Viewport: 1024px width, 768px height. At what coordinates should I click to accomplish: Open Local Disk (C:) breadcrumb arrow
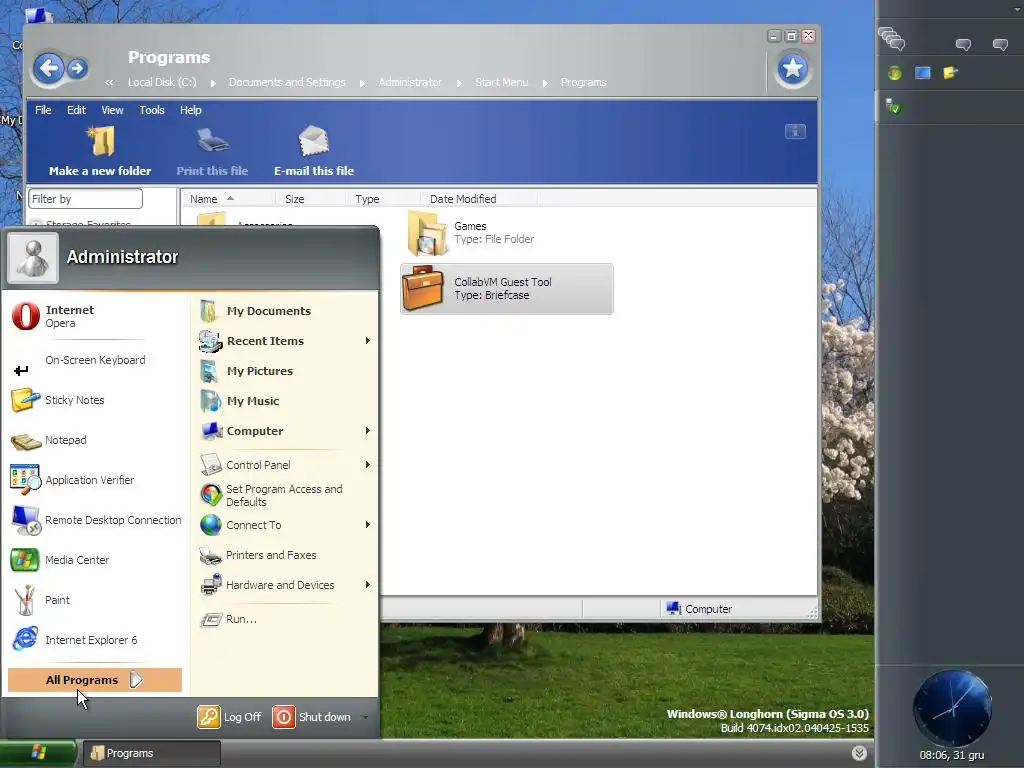pyautogui.click(x=212, y=83)
